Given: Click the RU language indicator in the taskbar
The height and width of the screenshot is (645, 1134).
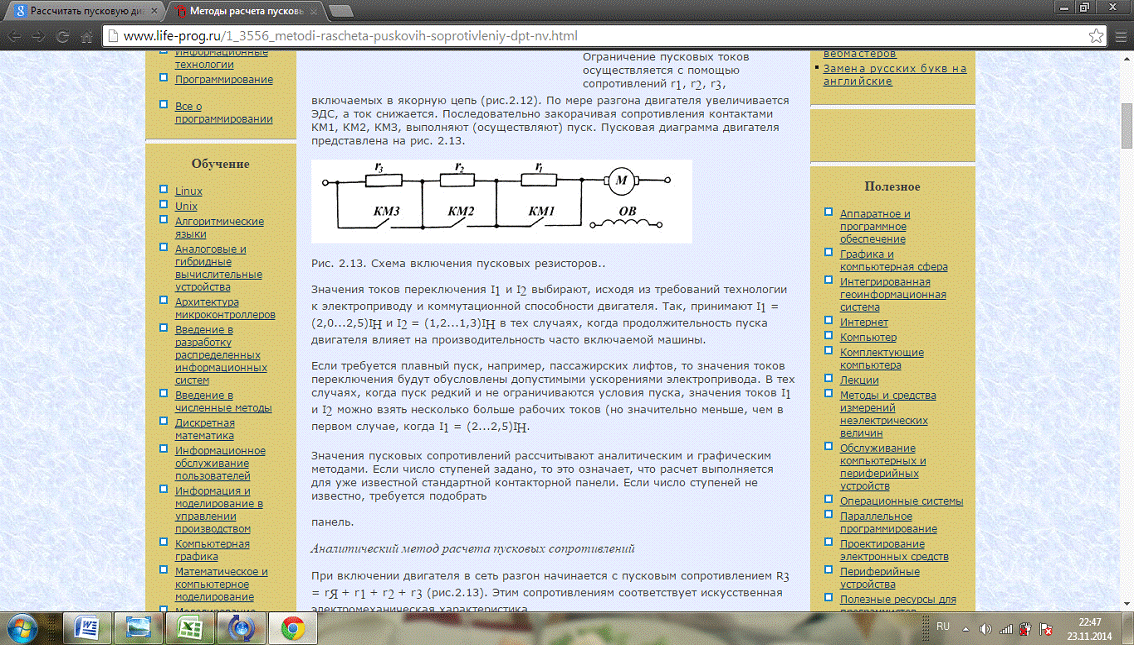Looking at the screenshot, I should 942,626.
